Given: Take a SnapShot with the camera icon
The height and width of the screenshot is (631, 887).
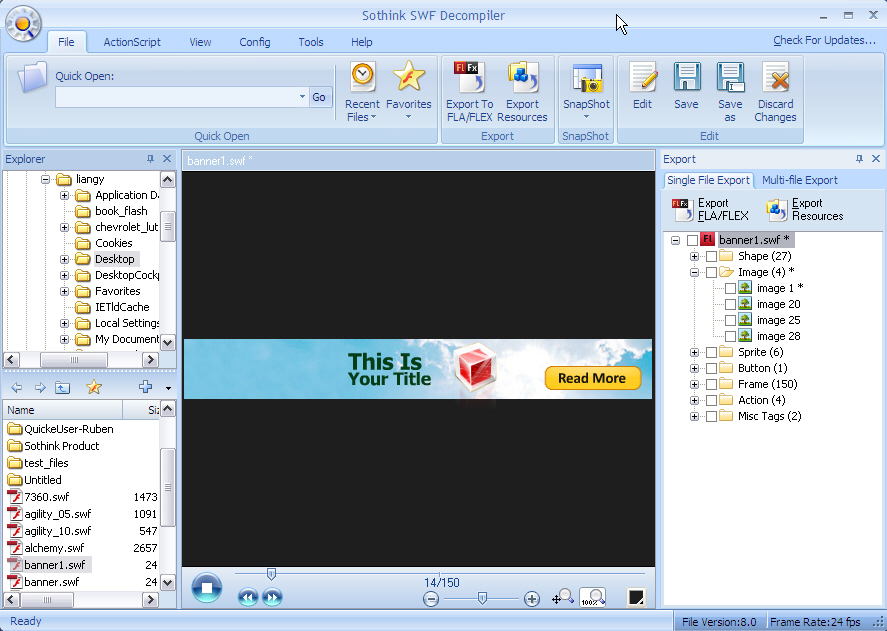Looking at the screenshot, I should pos(586,92).
